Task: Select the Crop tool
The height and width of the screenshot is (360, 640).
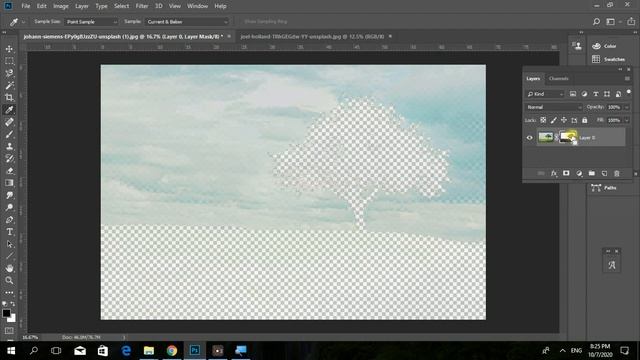Action: coord(9,98)
